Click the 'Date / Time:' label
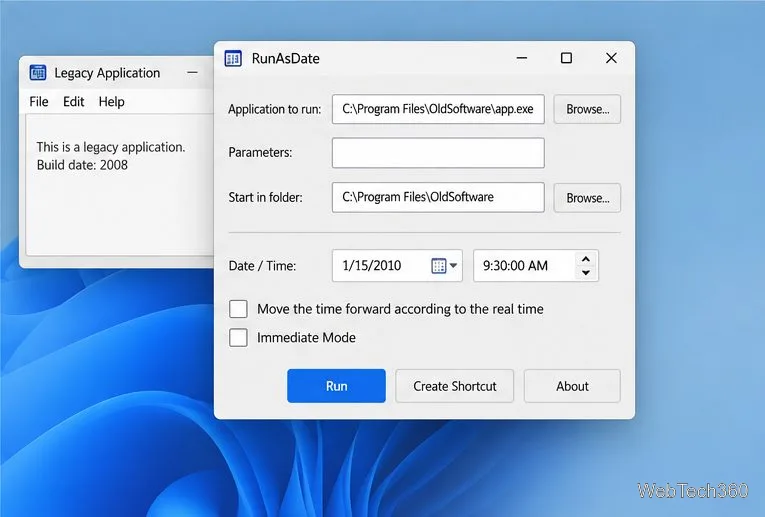This screenshot has height=517, width=765. [x=262, y=266]
